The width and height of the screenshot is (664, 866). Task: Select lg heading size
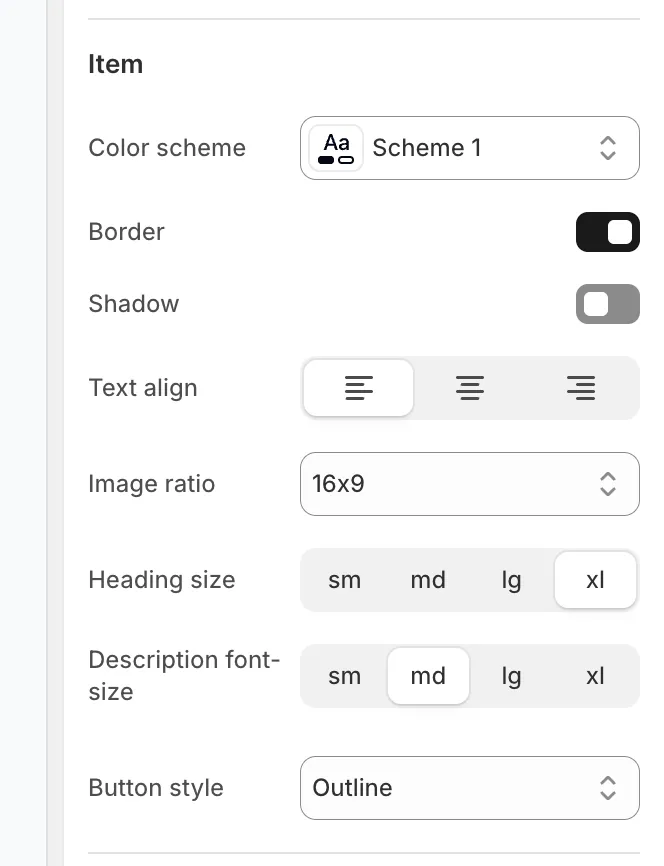[x=512, y=580]
